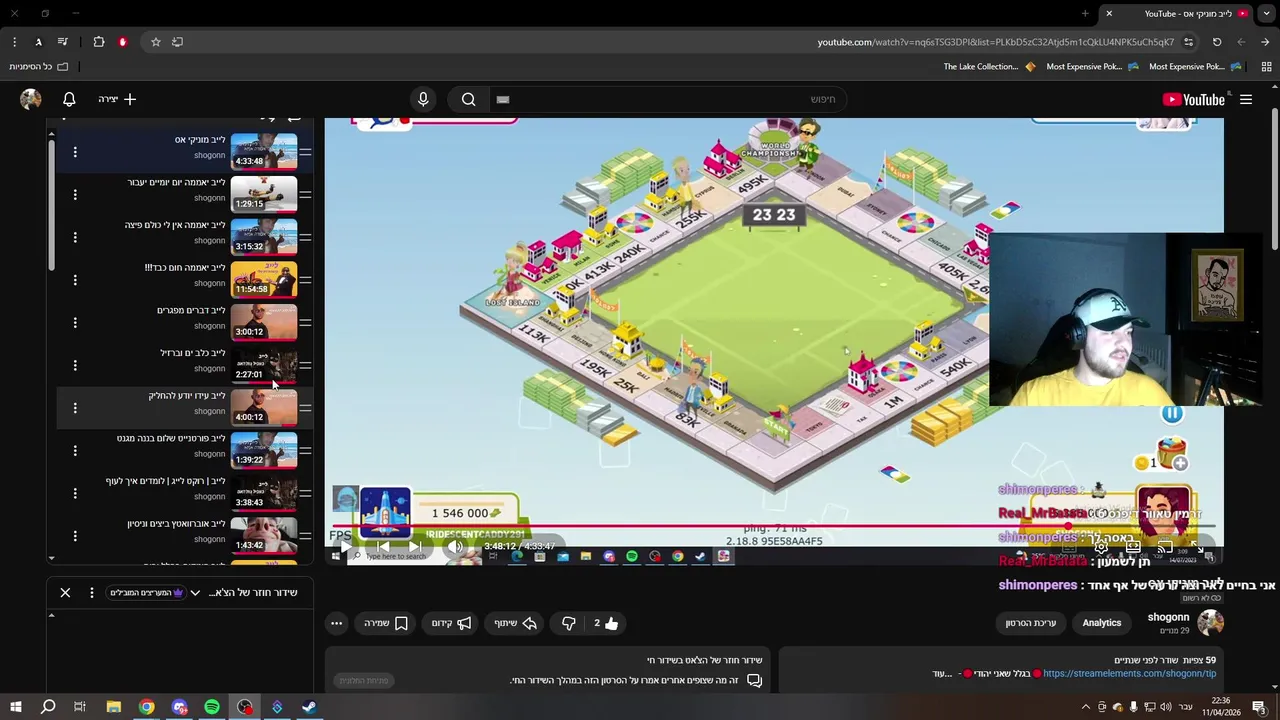Click the address bar URL
Image resolution: width=1280 pixels, height=720 pixels.
pos(996,42)
